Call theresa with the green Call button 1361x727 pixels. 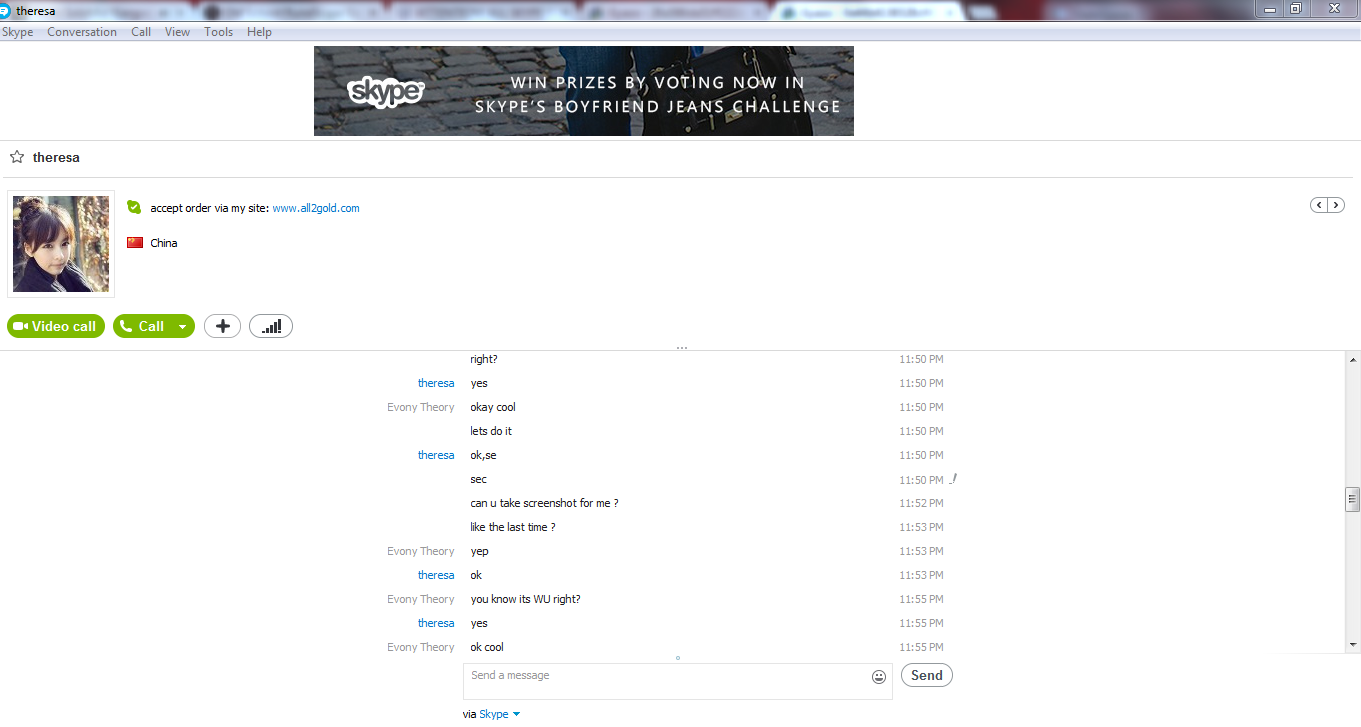tap(142, 326)
